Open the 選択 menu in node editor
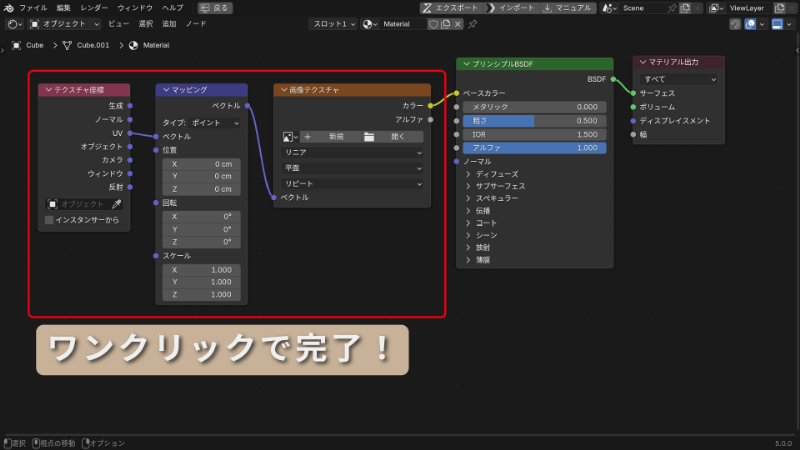Screen dimensions: 800x450 pos(146,24)
